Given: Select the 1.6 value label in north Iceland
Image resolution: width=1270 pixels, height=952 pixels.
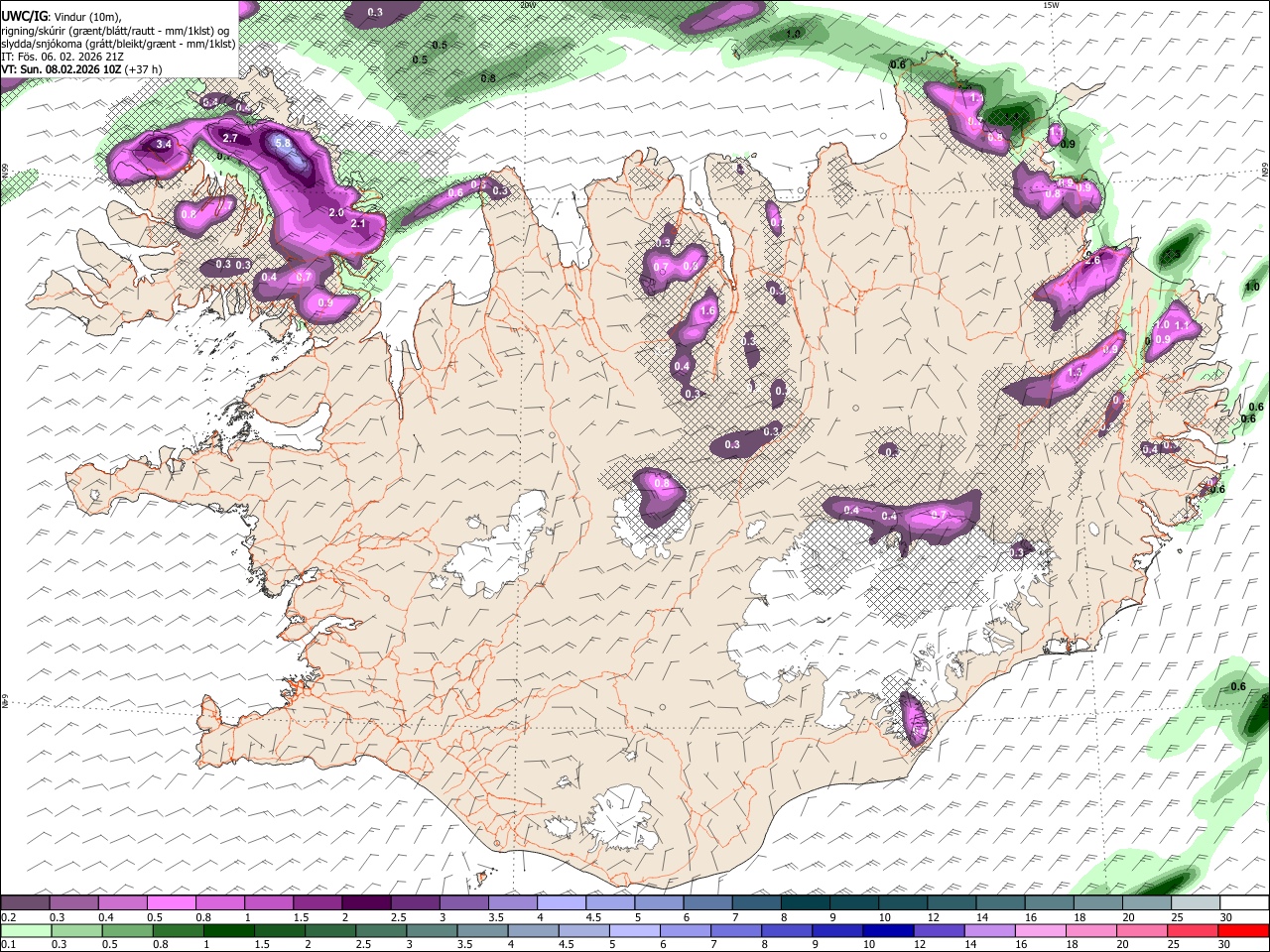Looking at the screenshot, I should (x=707, y=310).
